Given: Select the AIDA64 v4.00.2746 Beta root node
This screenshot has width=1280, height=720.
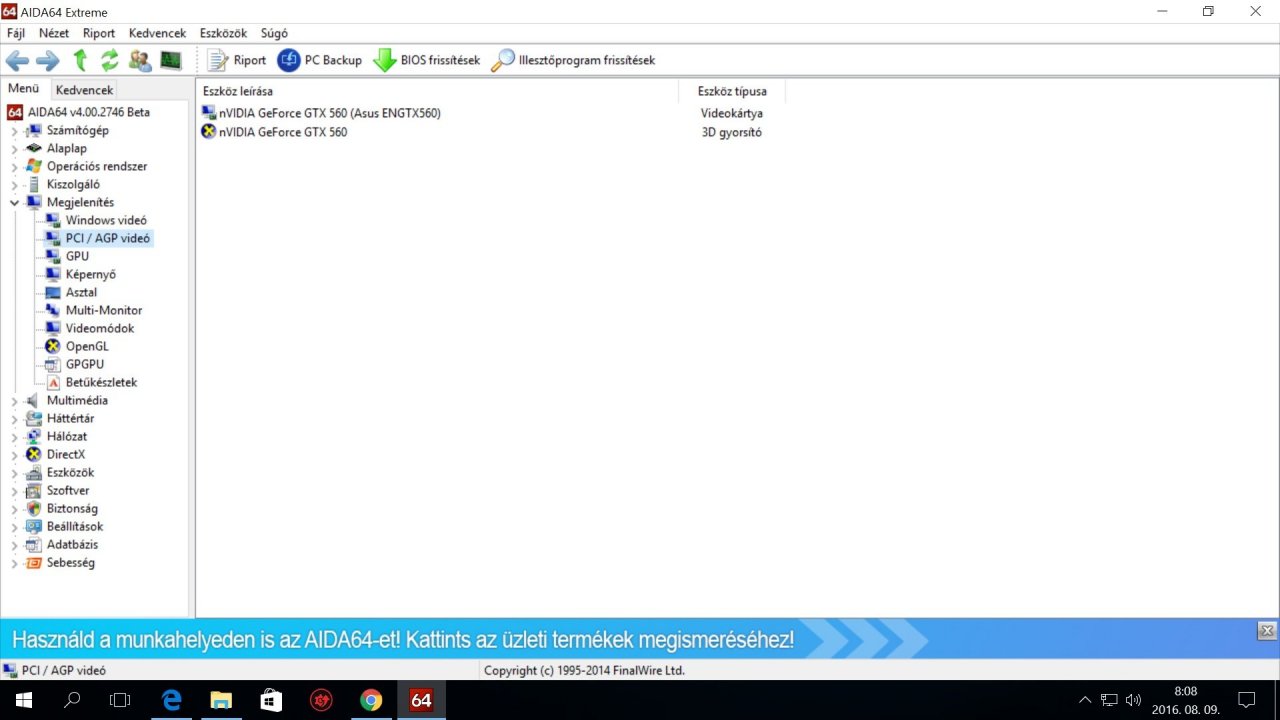Looking at the screenshot, I should 78,112.
